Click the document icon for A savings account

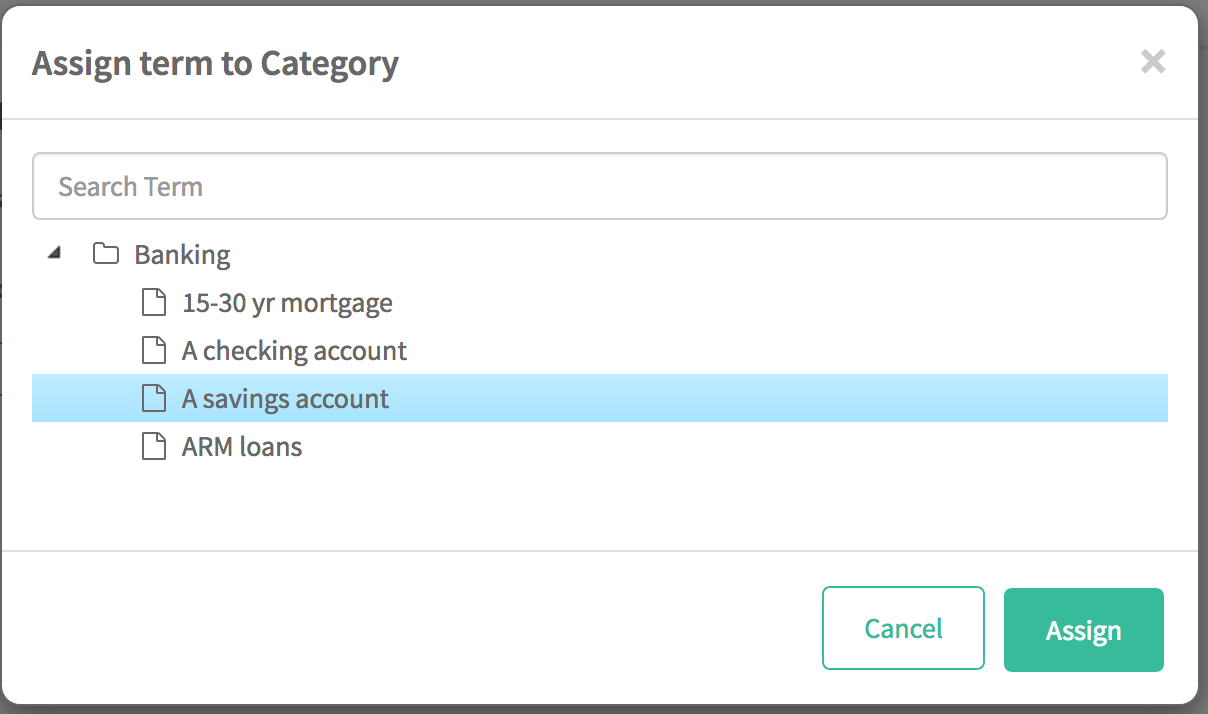coord(153,398)
